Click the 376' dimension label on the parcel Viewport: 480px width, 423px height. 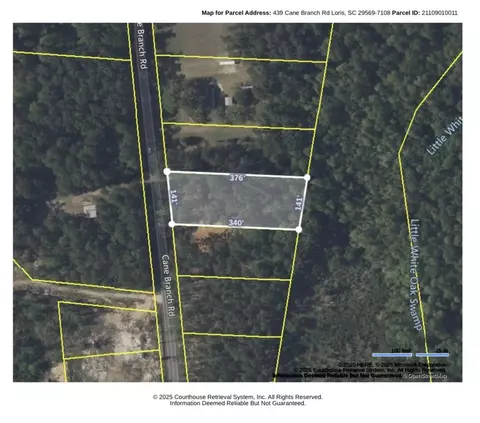[x=237, y=178]
